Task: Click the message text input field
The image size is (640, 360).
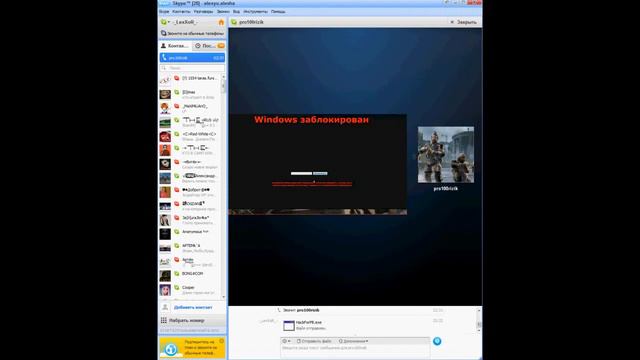Action: coord(355,350)
